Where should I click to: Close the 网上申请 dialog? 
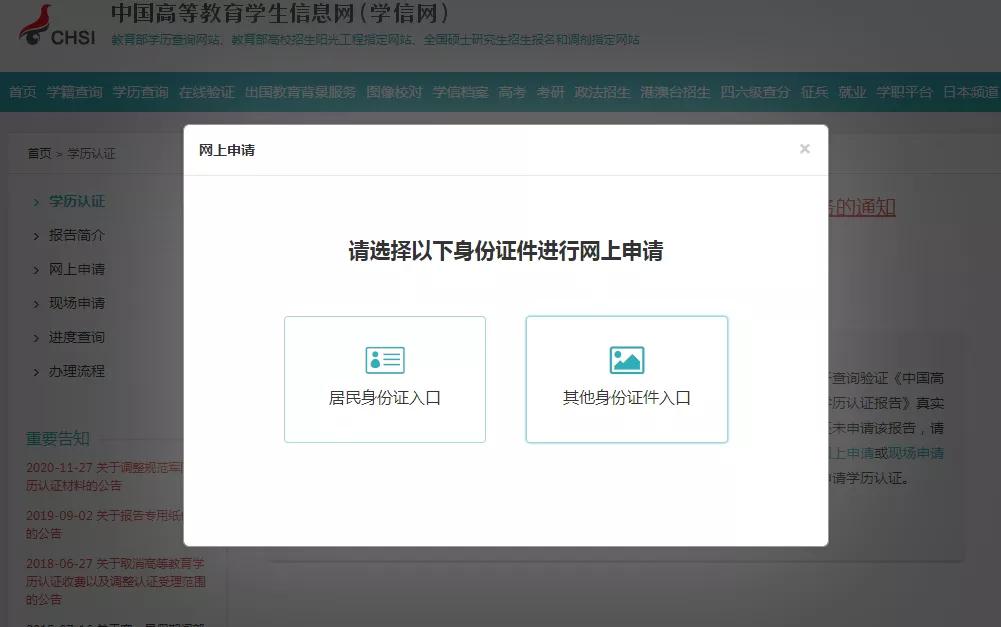click(804, 148)
